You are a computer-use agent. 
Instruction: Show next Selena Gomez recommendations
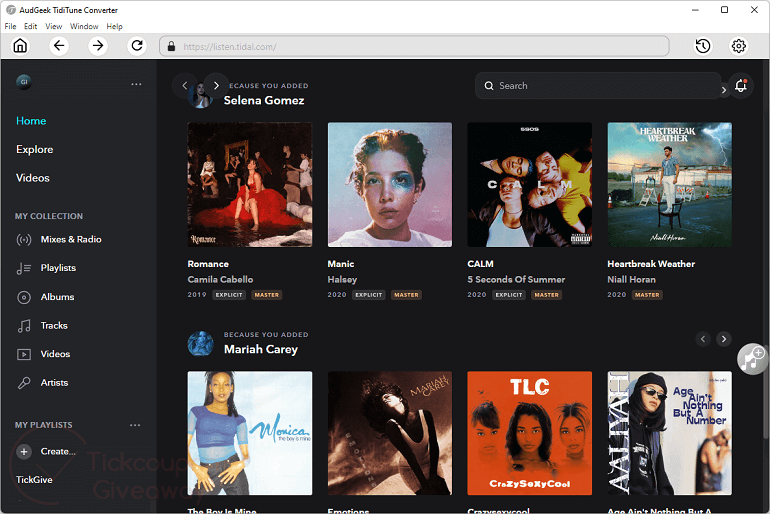tap(216, 85)
